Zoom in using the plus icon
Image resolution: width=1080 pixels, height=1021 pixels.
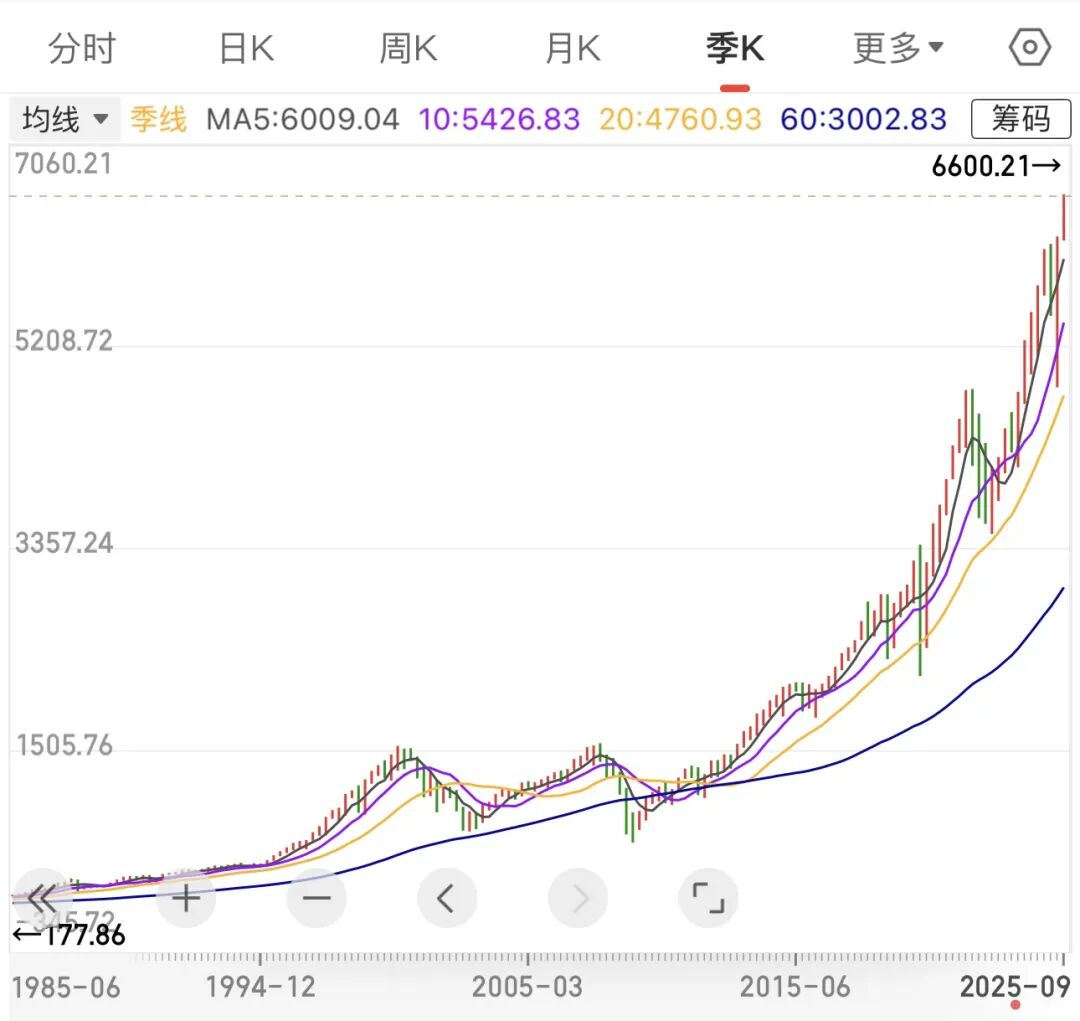coord(186,897)
